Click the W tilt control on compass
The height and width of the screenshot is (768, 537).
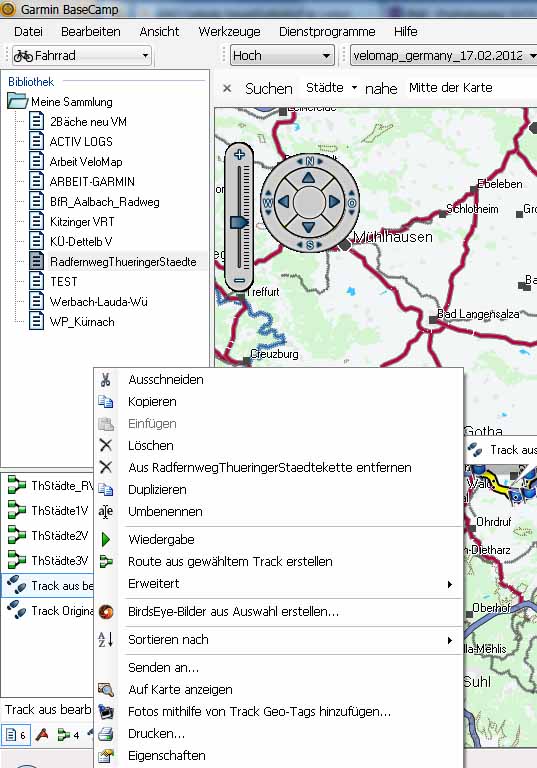[268, 202]
